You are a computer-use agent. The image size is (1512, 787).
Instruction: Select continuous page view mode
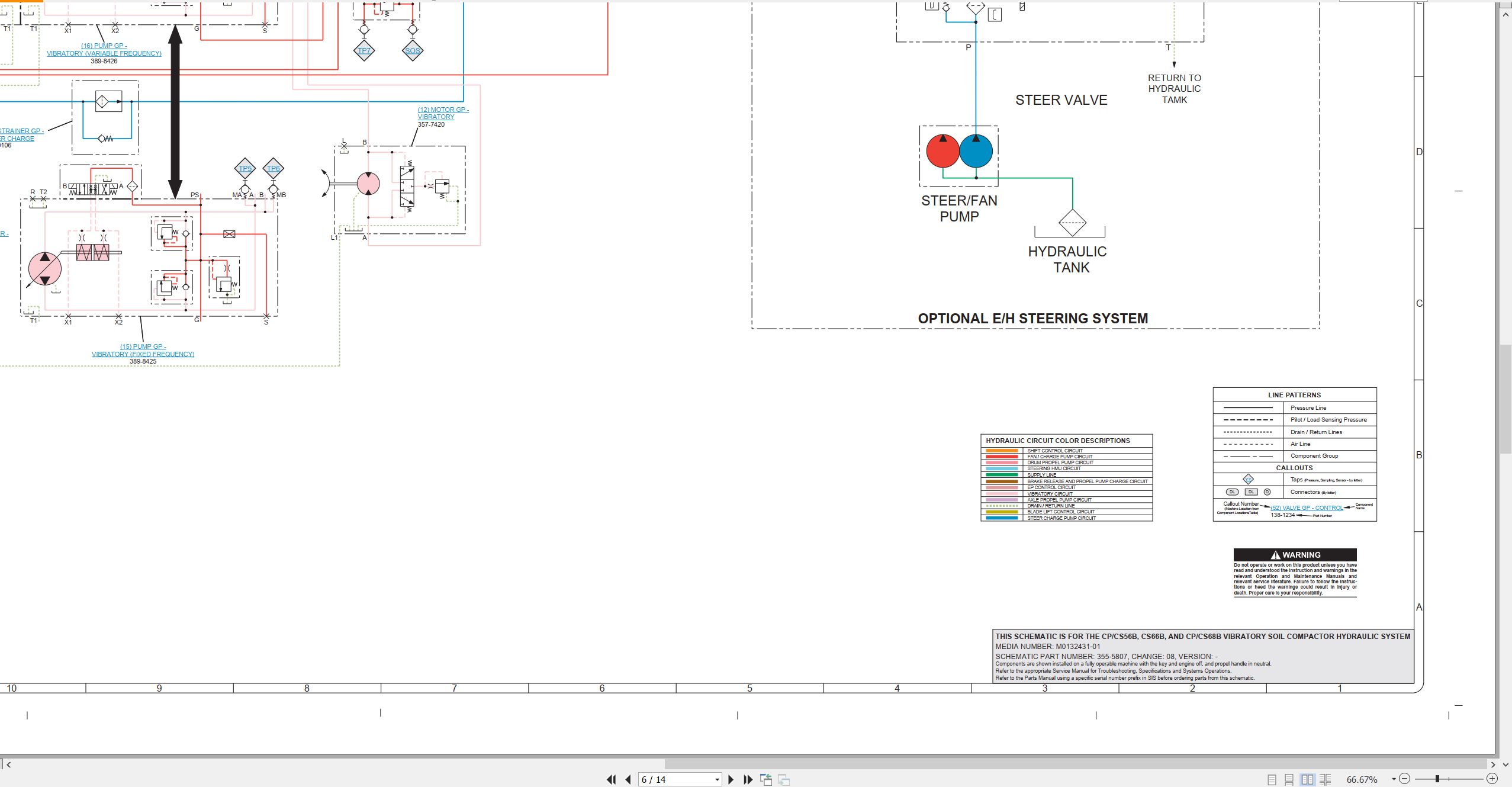coord(1289,780)
